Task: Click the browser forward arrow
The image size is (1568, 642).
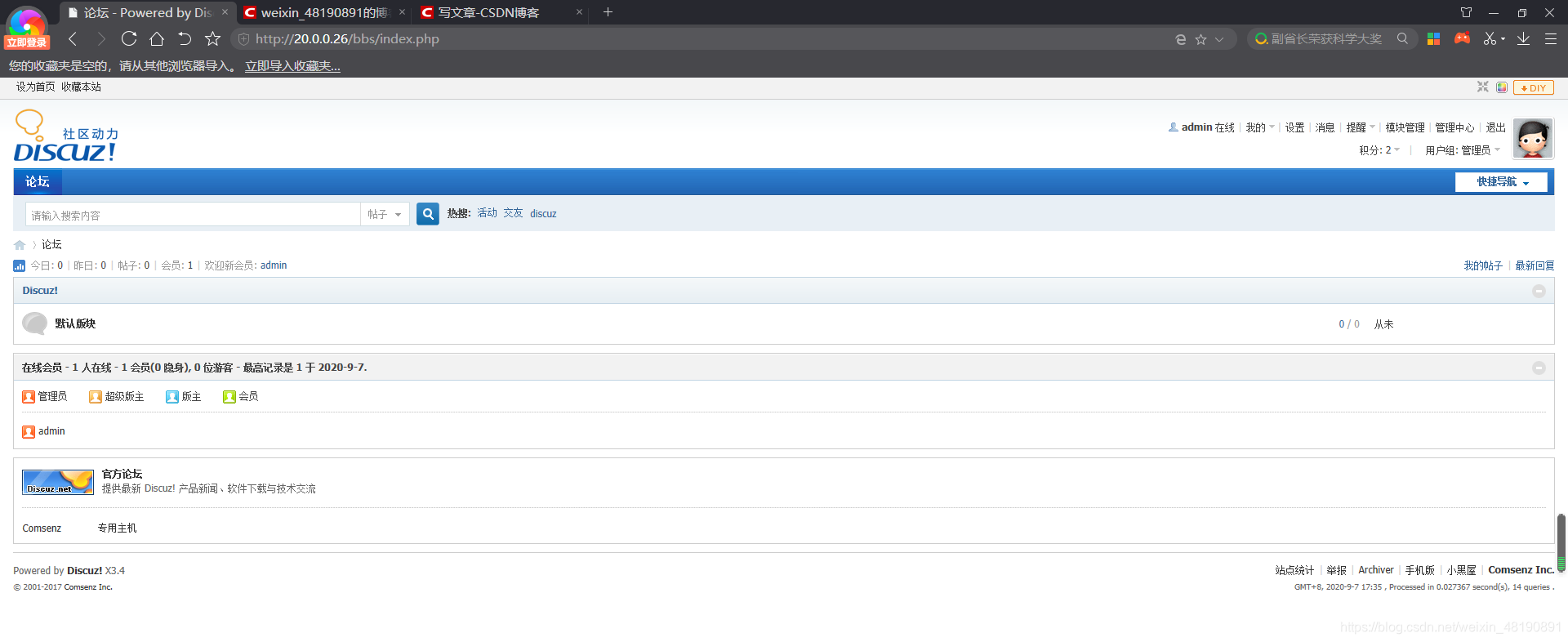Action: [x=101, y=38]
